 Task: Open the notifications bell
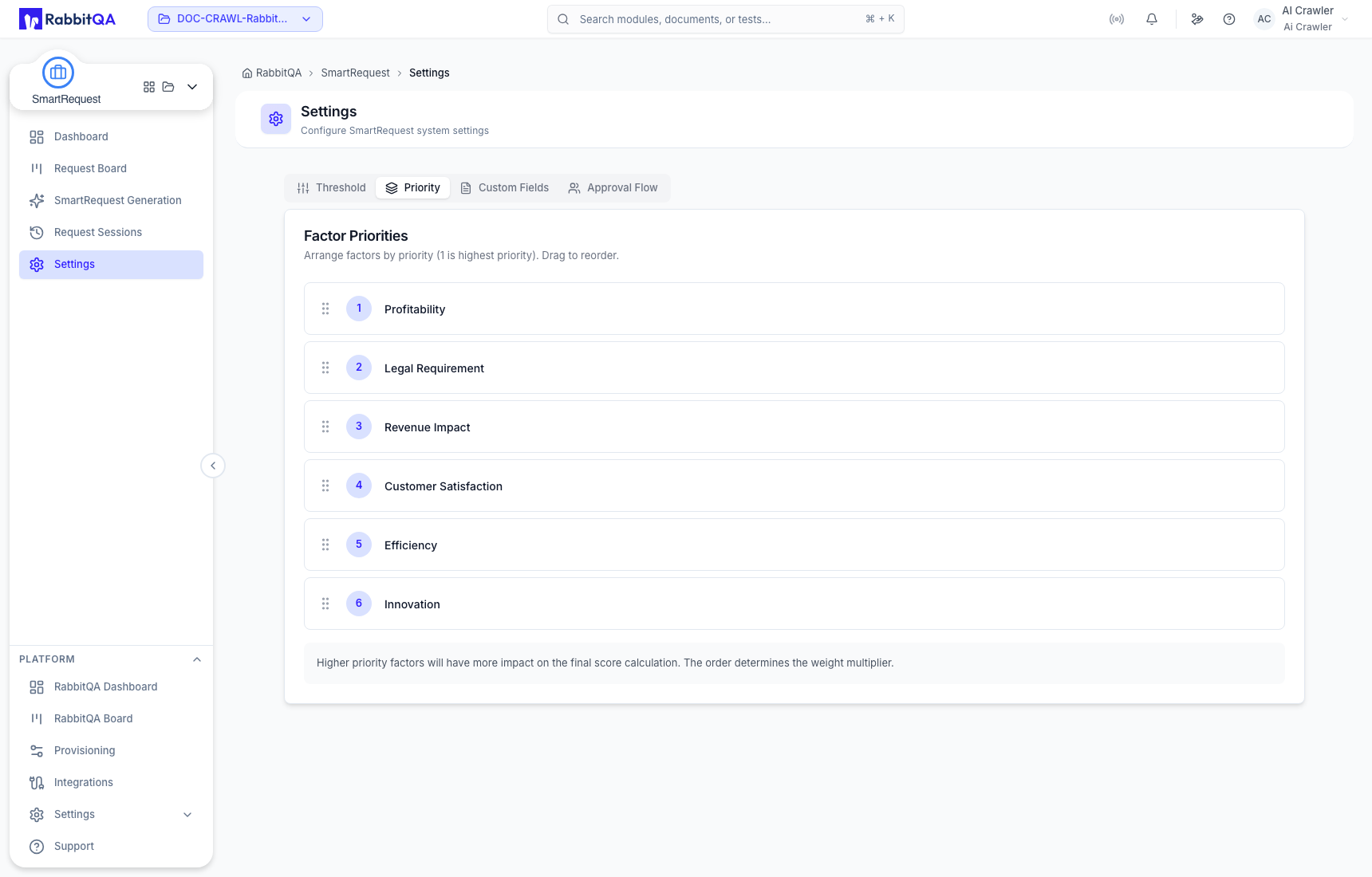point(1152,19)
